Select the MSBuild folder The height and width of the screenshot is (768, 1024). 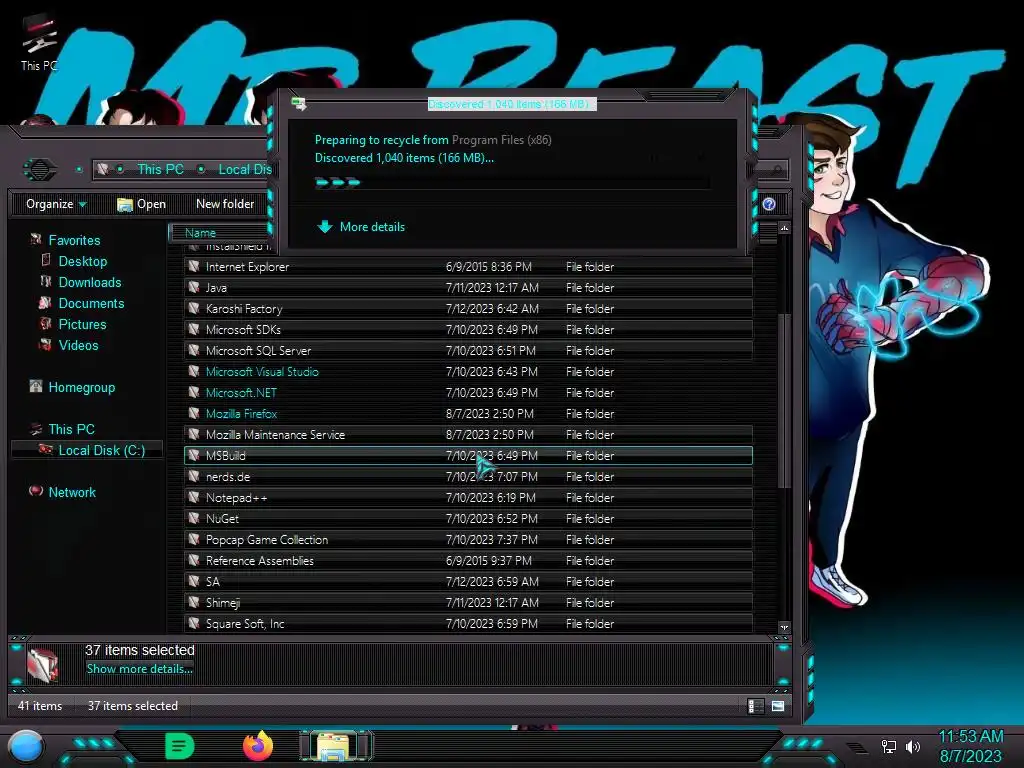(x=468, y=455)
